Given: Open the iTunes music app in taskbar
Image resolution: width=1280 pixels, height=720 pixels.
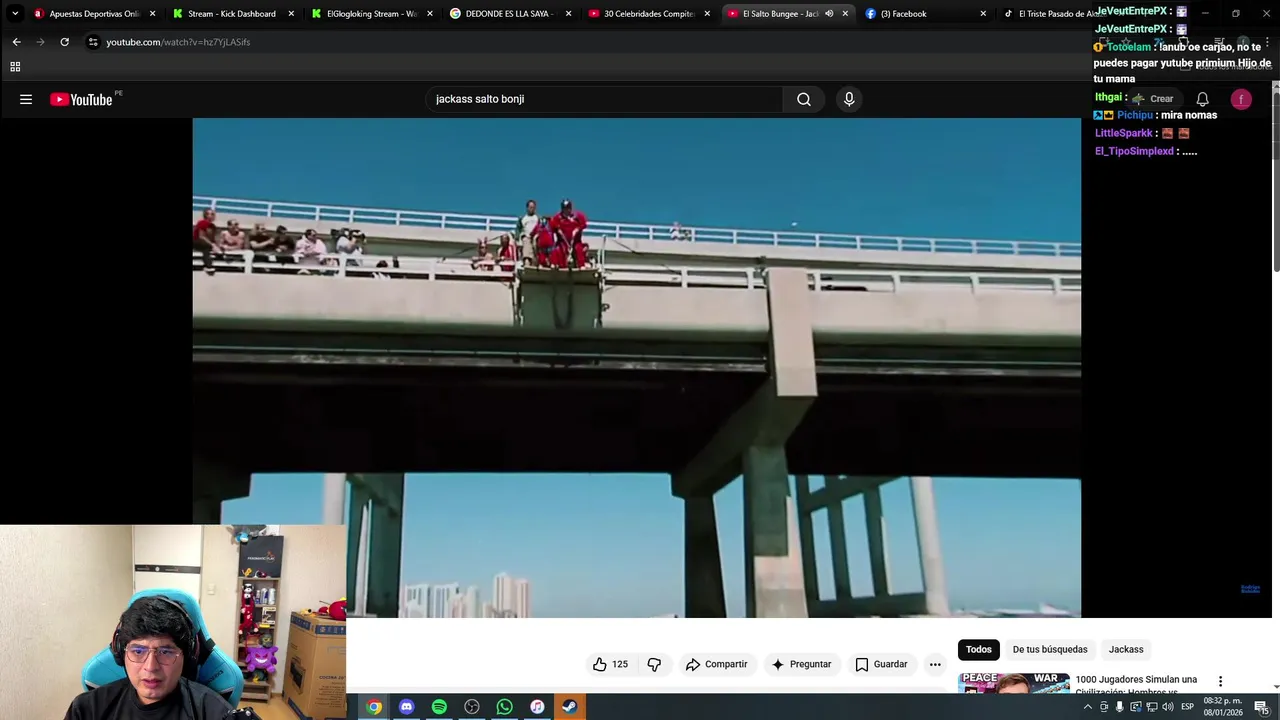Looking at the screenshot, I should tap(537, 707).
